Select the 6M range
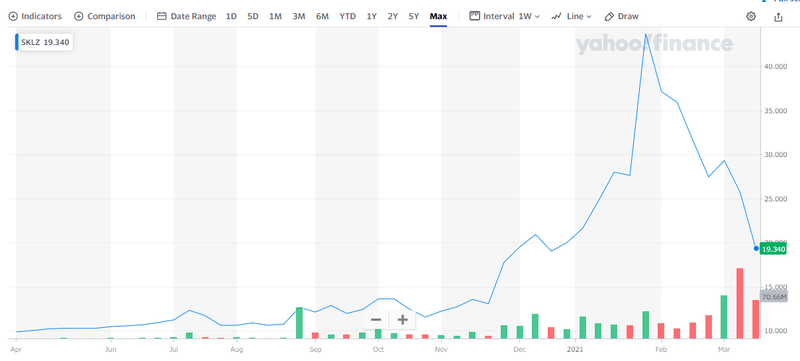800x361 pixels. (x=322, y=16)
